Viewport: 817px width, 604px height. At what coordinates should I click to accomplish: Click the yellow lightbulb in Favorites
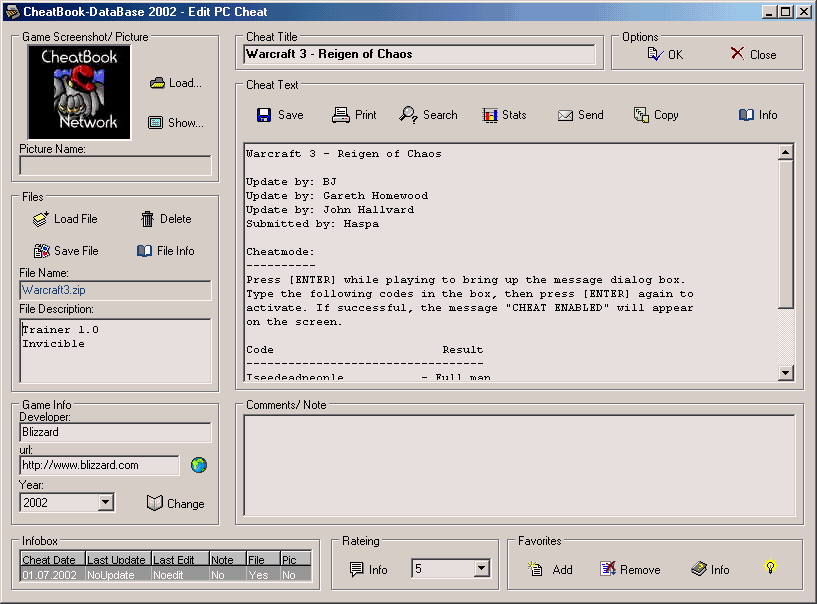tap(770, 568)
